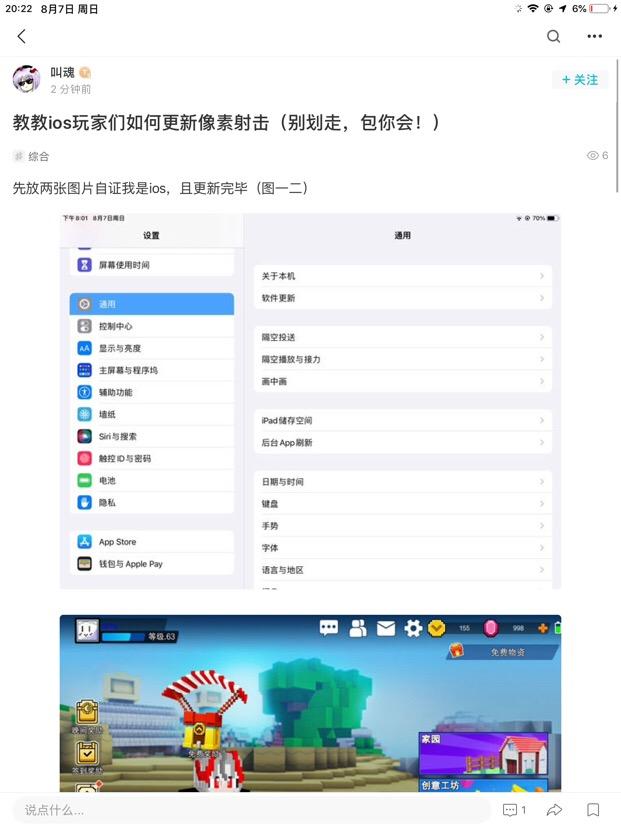Go back using the back arrow
The image size is (621, 828).
tap(22, 36)
